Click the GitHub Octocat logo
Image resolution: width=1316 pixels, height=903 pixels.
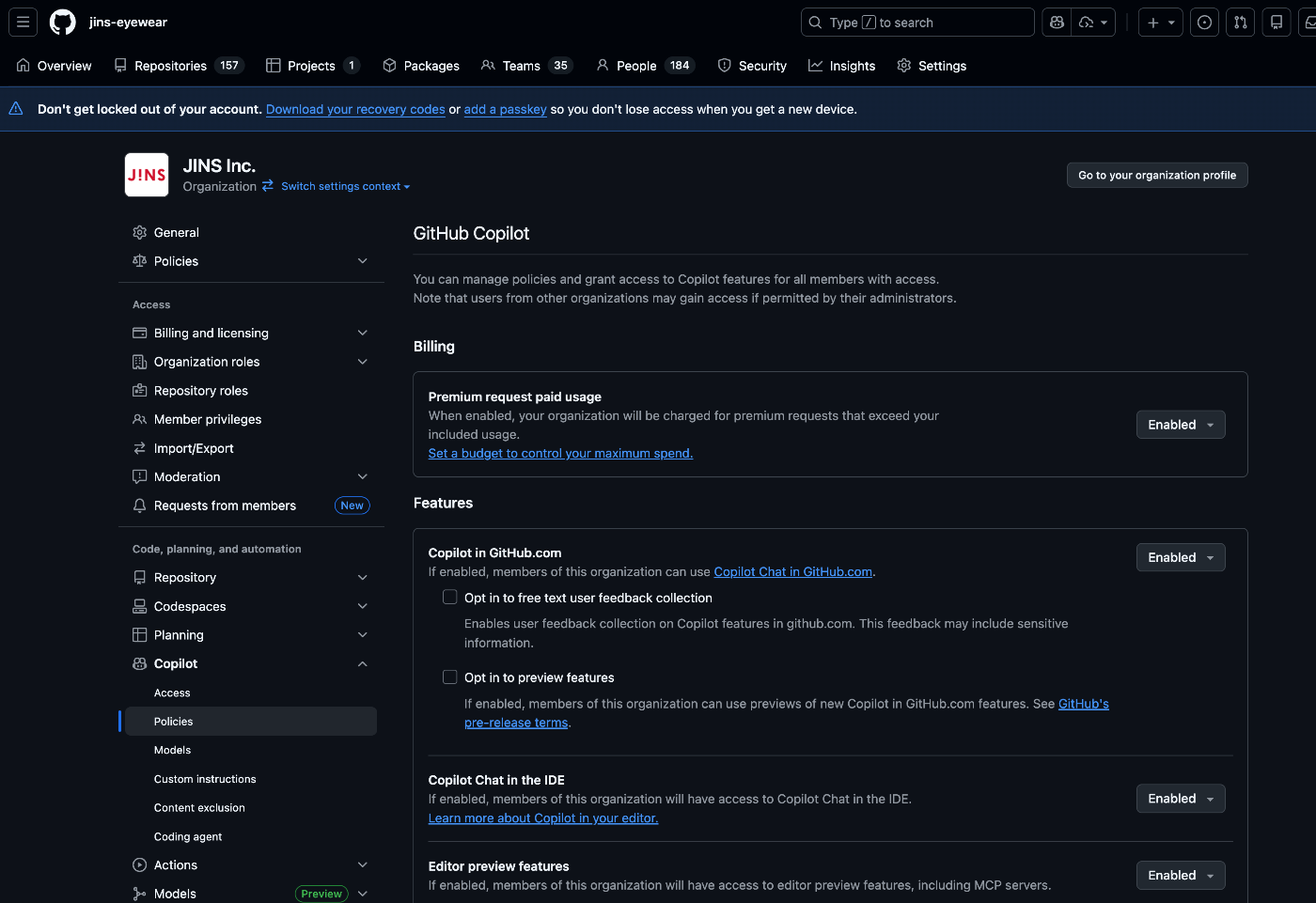[x=63, y=22]
